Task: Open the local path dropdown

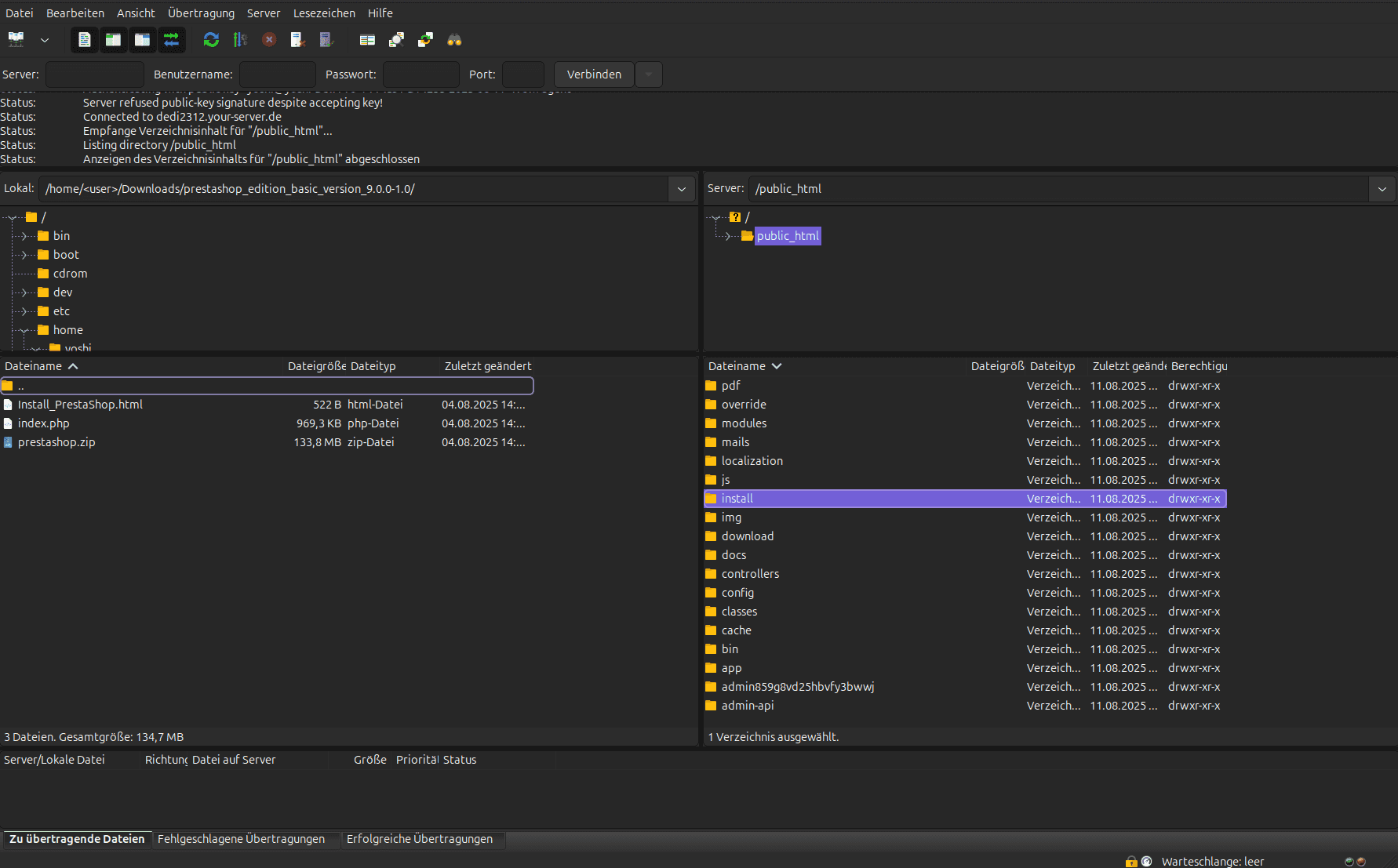Action: point(681,189)
